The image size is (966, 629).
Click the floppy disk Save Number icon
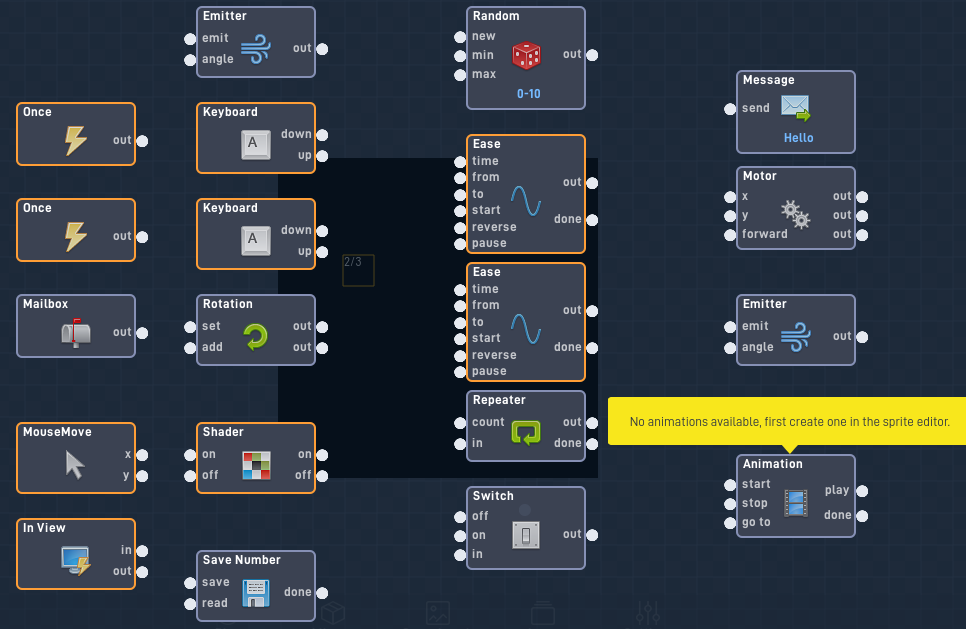pos(256,593)
